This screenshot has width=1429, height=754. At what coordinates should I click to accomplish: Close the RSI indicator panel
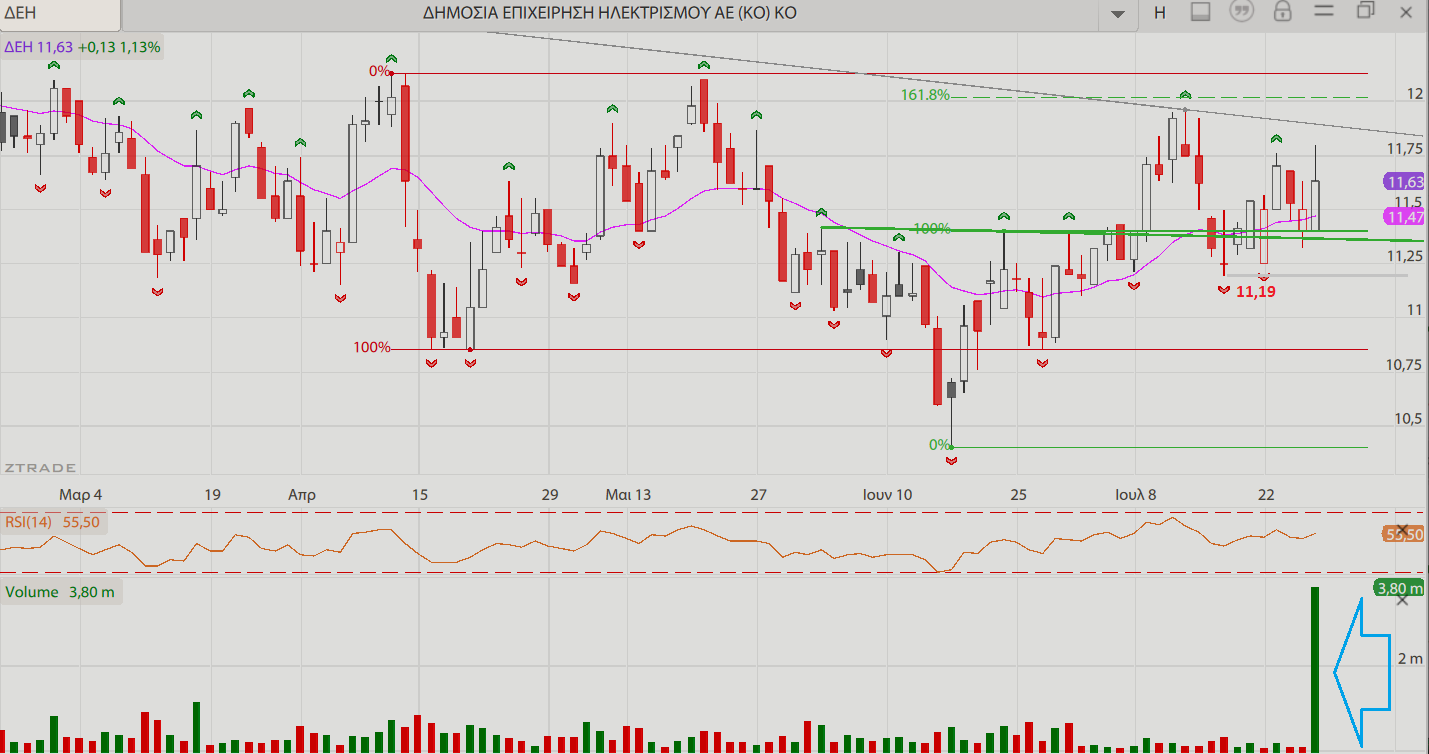(x=1402, y=530)
